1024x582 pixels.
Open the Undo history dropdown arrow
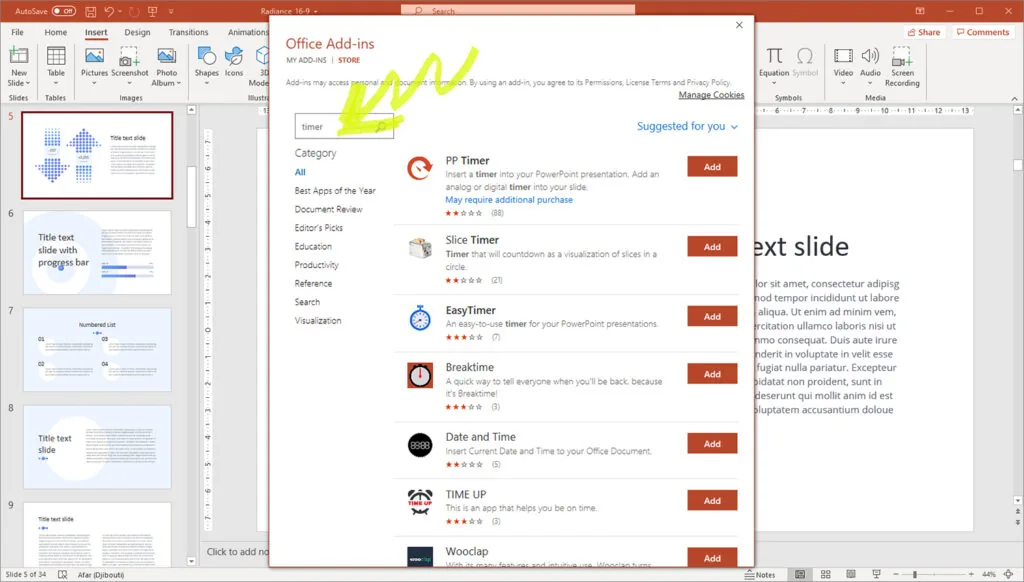(120, 11)
